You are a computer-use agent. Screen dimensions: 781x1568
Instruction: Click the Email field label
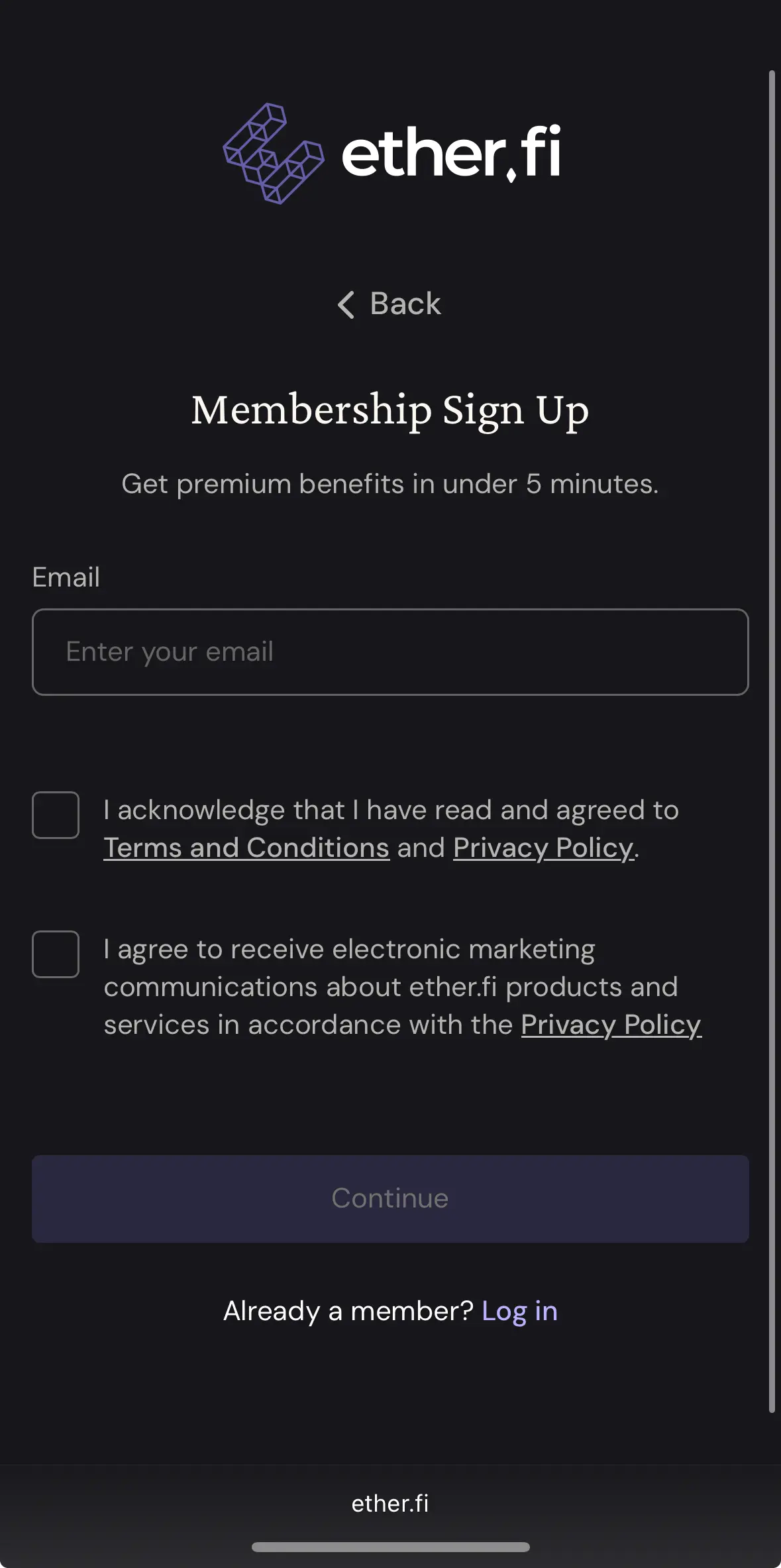click(66, 577)
